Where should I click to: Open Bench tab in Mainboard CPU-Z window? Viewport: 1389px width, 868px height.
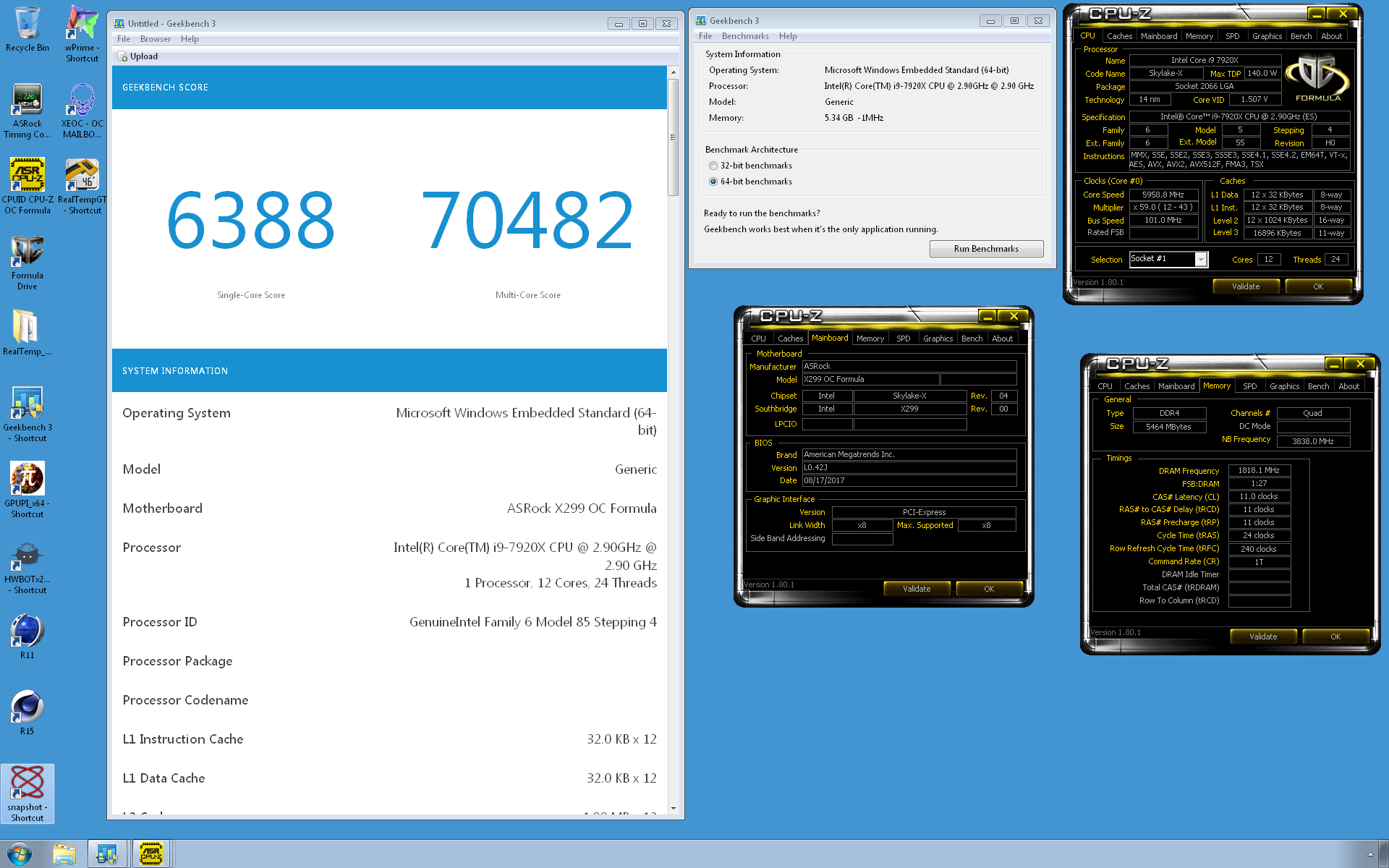pyautogui.click(x=972, y=339)
